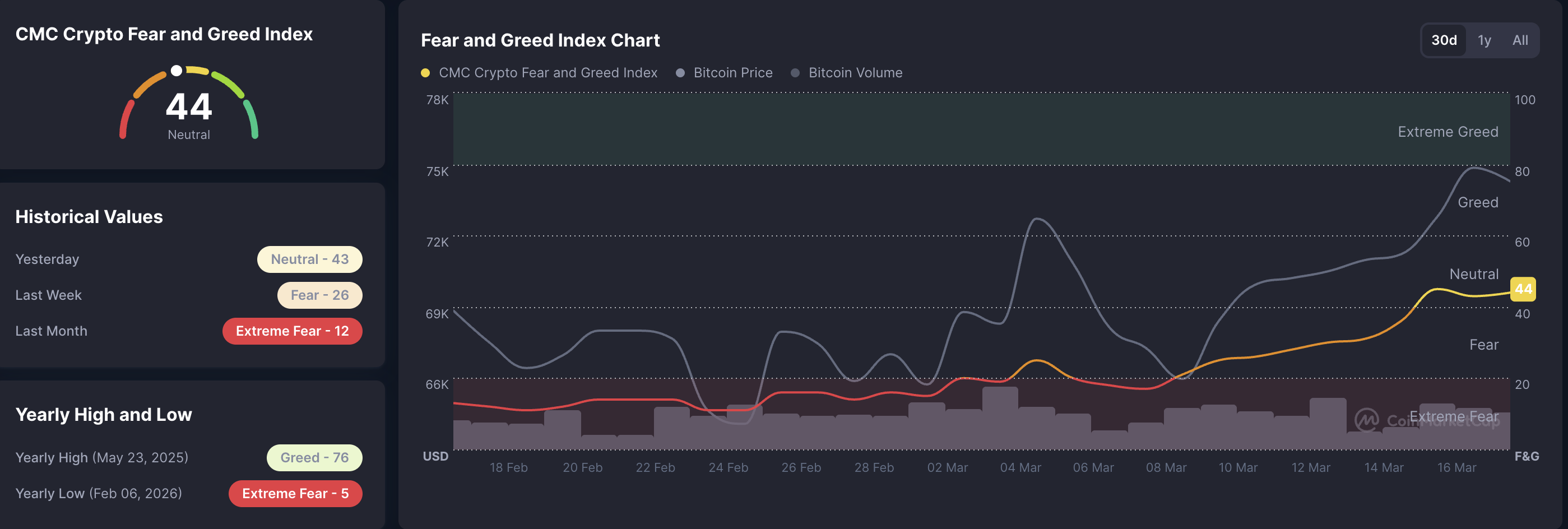Click the large 44 gauge value
The image size is (1568, 529).
point(189,106)
